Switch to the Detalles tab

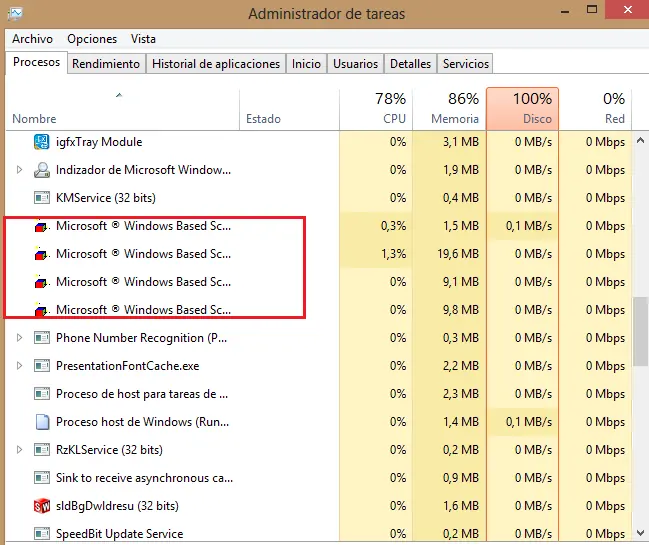coord(410,64)
